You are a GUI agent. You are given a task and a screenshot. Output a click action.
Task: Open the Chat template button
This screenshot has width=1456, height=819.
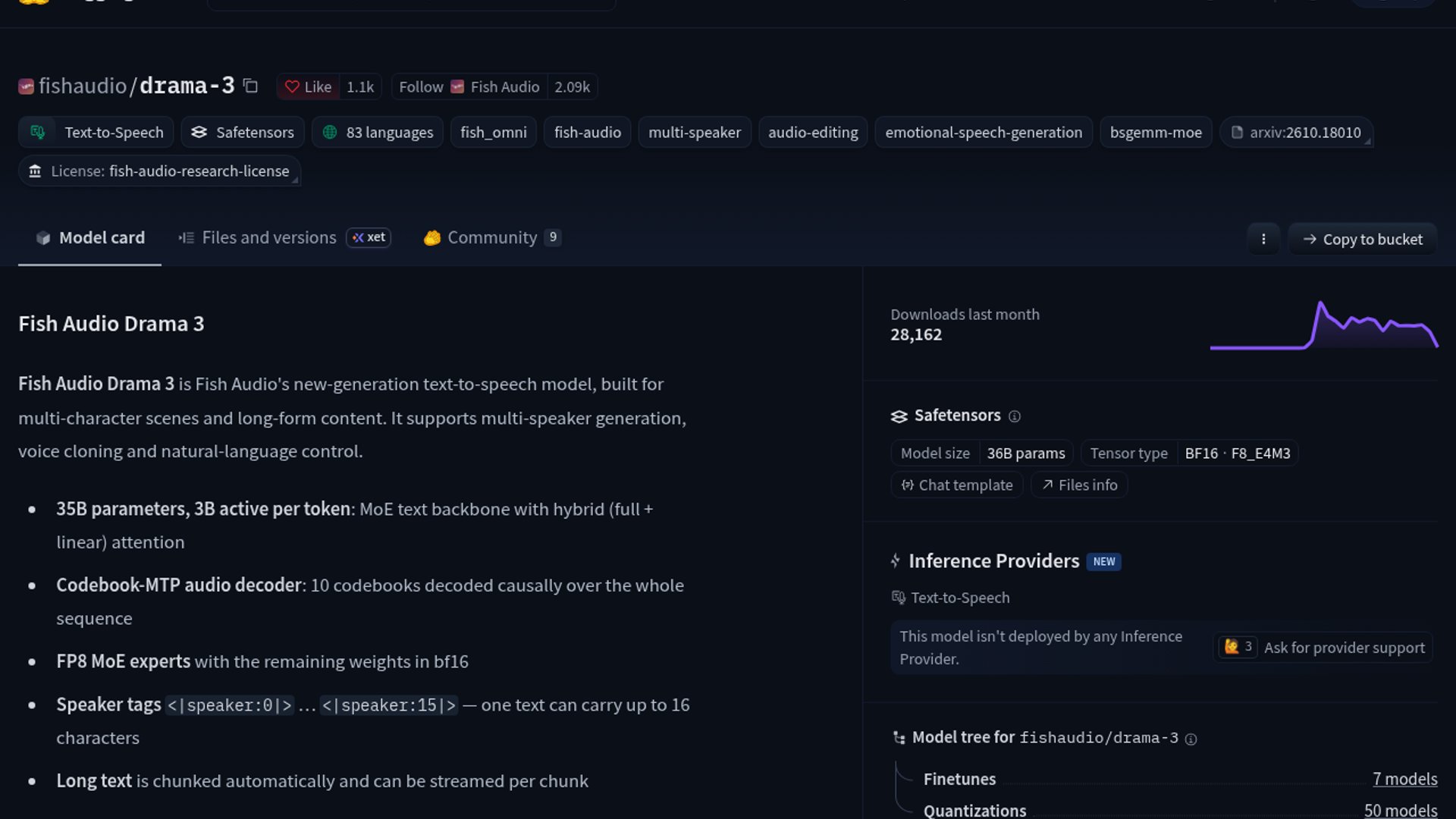point(957,485)
